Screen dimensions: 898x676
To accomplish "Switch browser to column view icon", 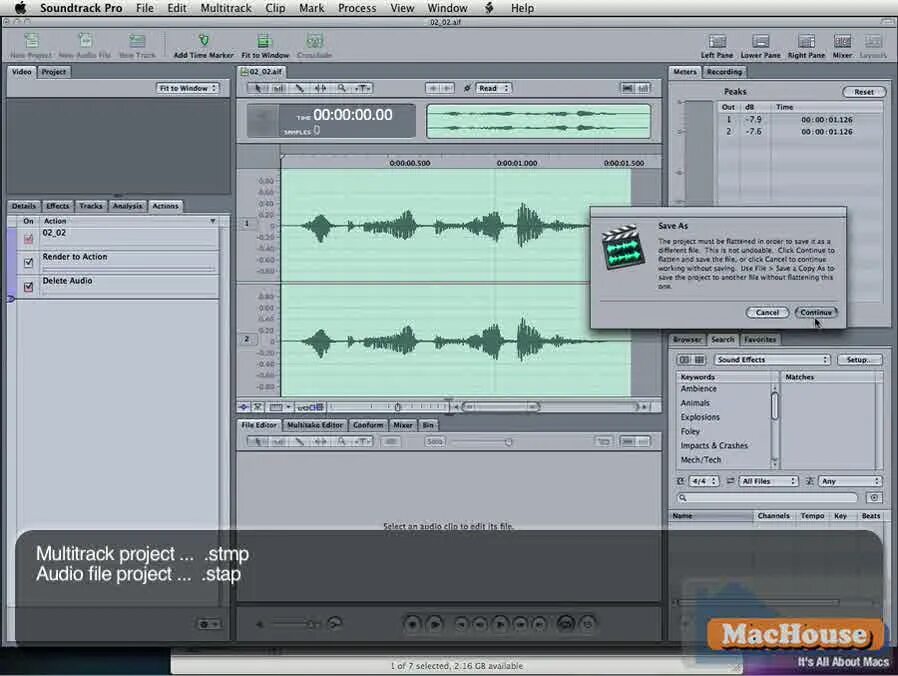I will [684, 360].
